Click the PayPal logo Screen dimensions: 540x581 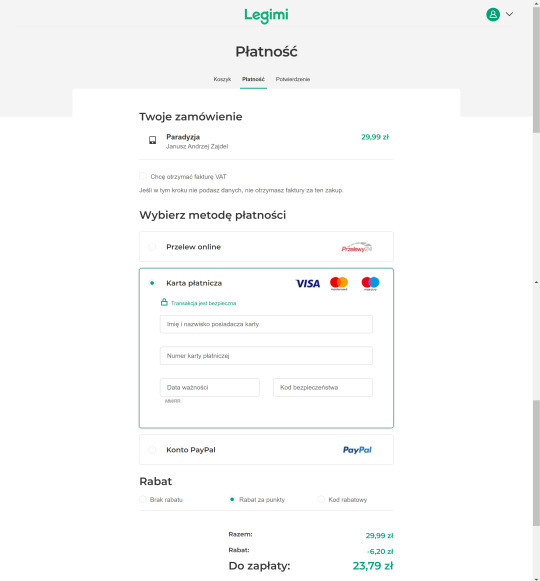point(357,450)
